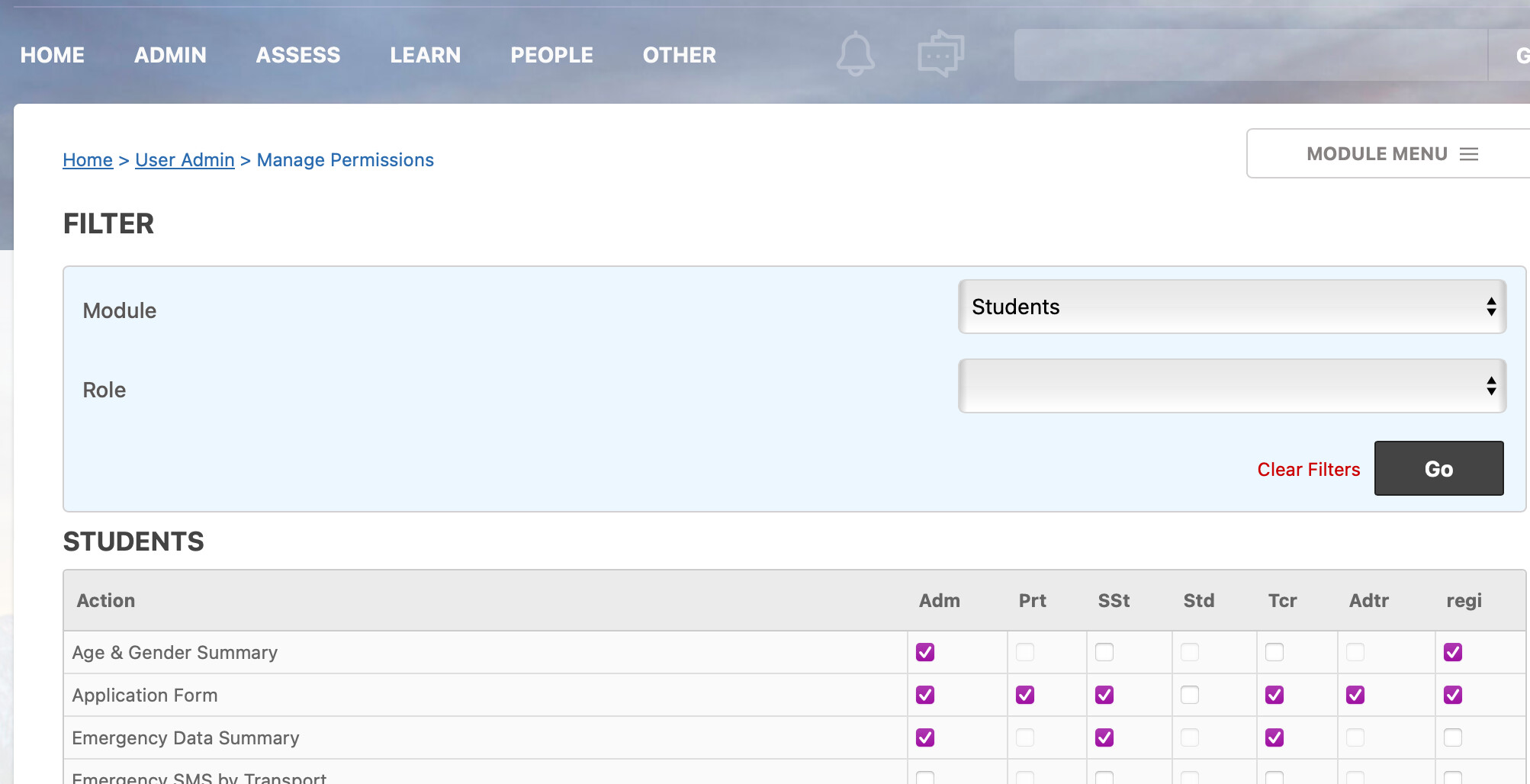Check regi for Emergency Data Summary
Screen dimensions: 1530x784
tap(1453, 737)
